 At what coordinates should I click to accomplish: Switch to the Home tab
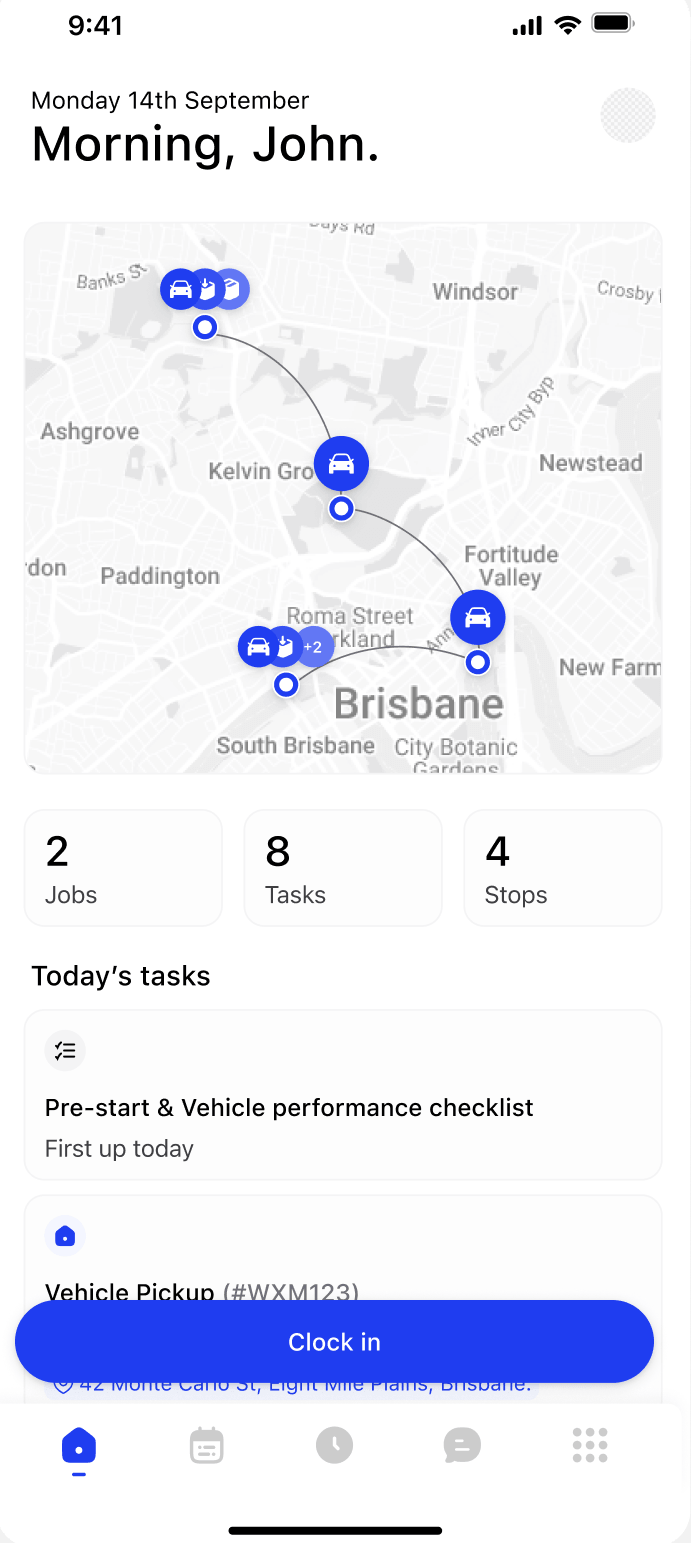click(x=79, y=1445)
